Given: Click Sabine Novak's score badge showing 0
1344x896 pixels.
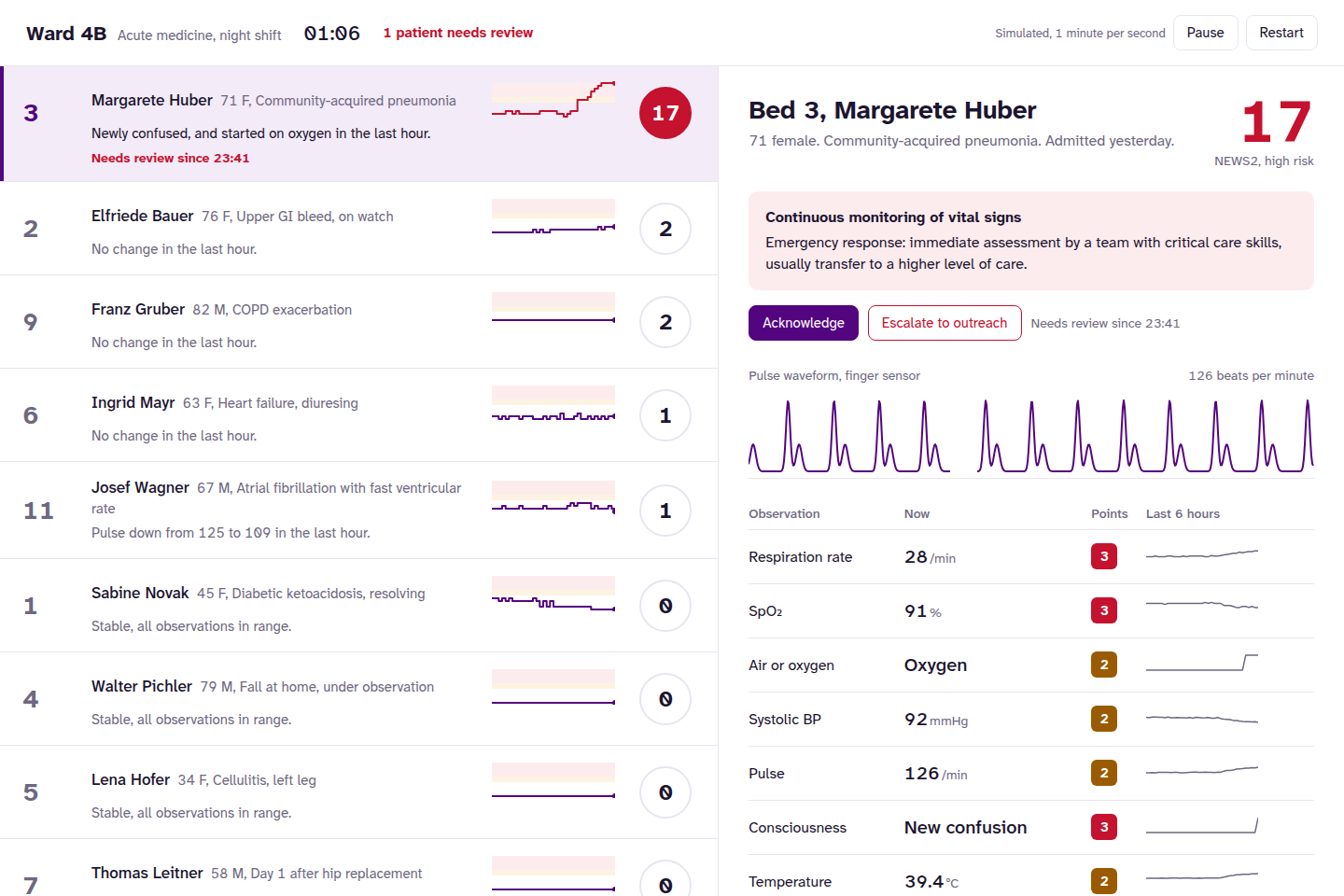Looking at the screenshot, I should coord(665,606).
